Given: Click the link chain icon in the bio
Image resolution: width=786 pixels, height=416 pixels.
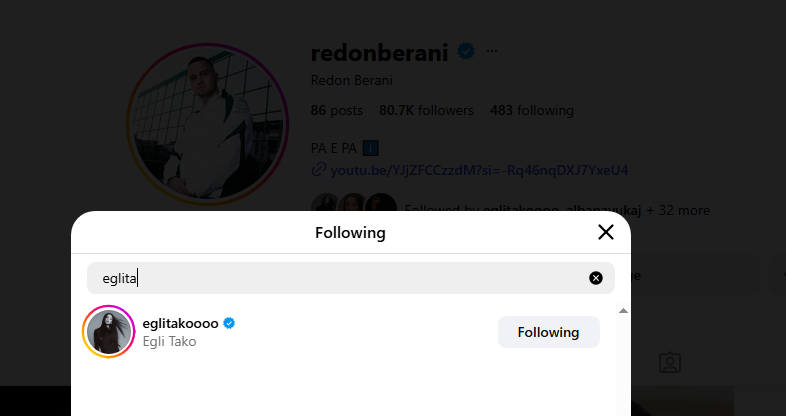Looking at the screenshot, I should 319,170.
